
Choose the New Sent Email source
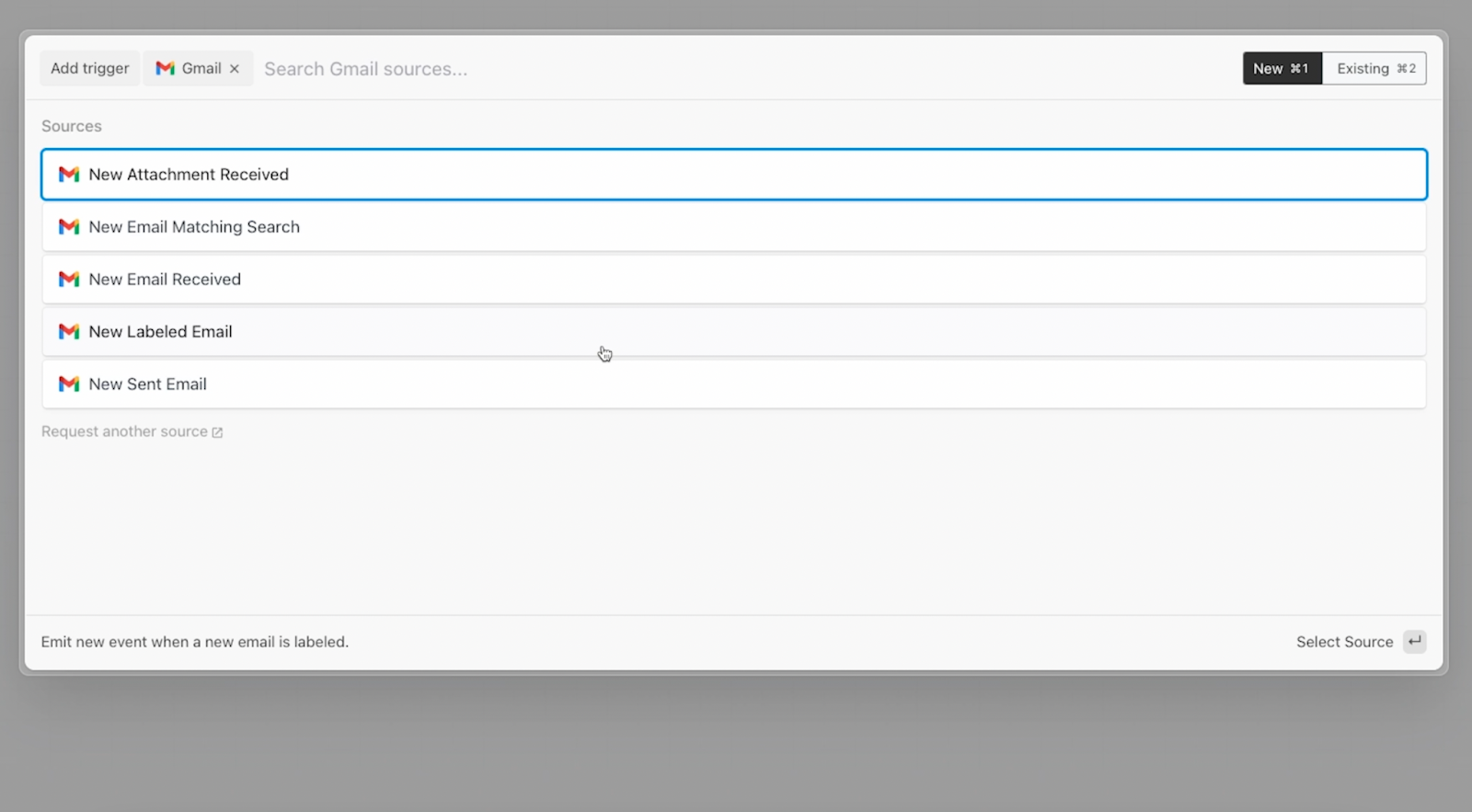coord(734,384)
